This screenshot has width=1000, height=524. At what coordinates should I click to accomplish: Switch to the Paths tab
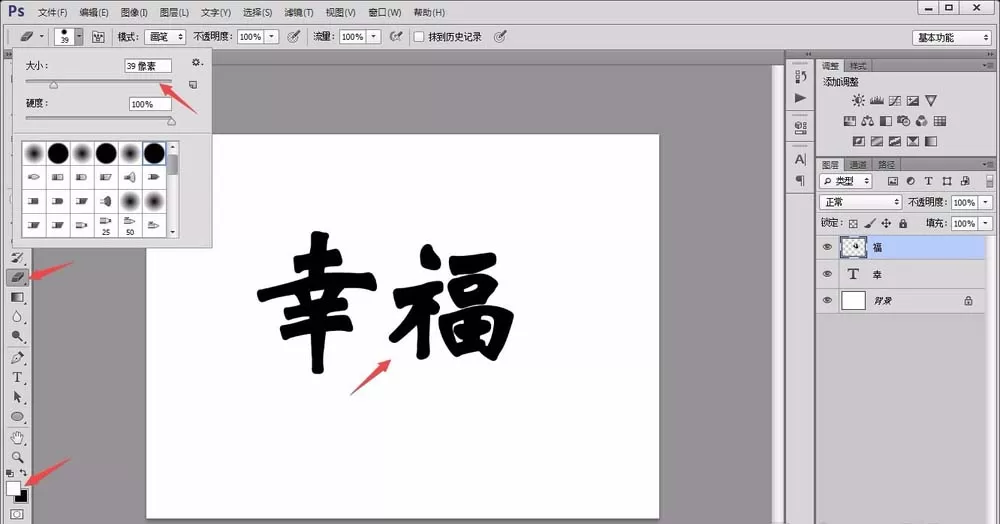coord(886,164)
